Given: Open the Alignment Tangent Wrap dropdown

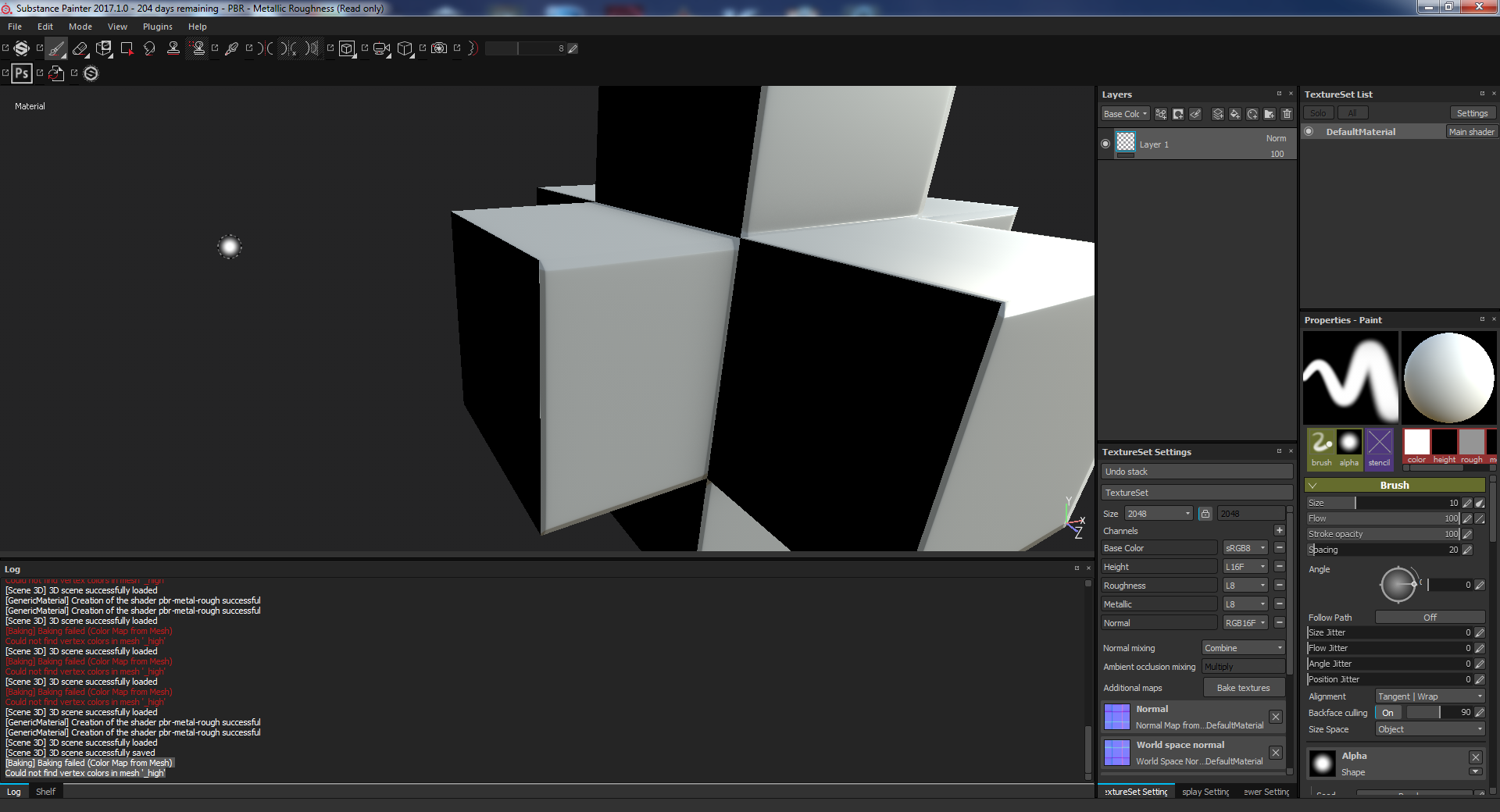Looking at the screenshot, I should click(x=1430, y=696).
